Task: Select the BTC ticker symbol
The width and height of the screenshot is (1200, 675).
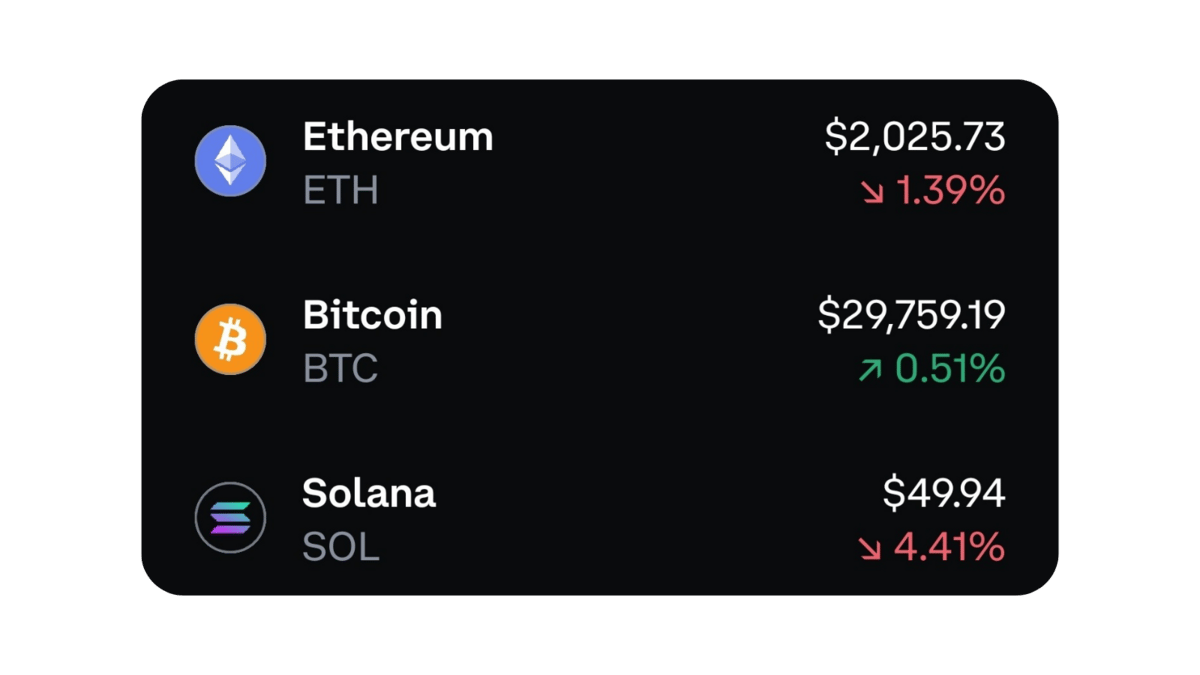Action: point(341,369)
